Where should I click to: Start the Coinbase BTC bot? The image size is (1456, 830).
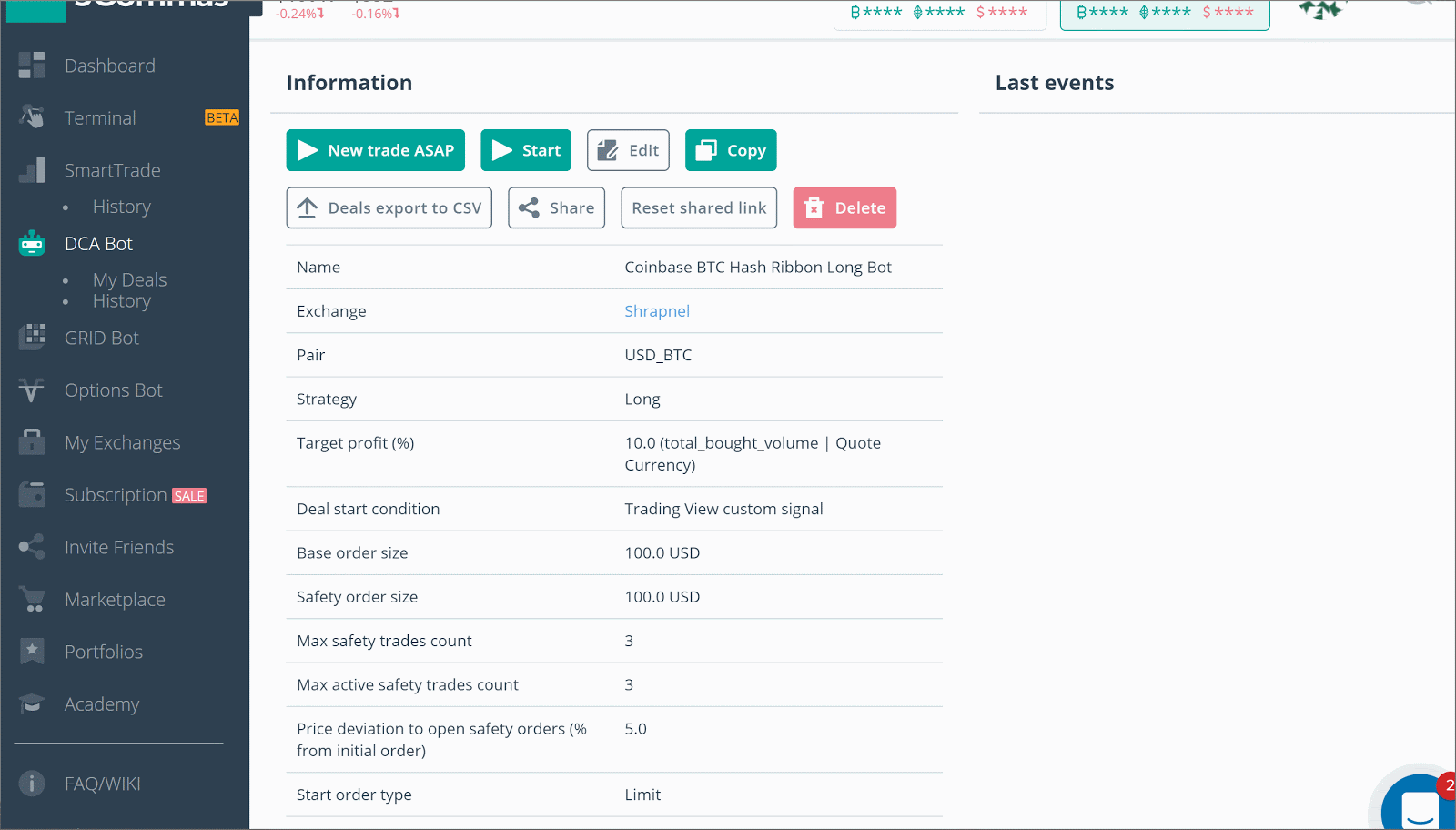pyautogui.click(x=525, y=149)
